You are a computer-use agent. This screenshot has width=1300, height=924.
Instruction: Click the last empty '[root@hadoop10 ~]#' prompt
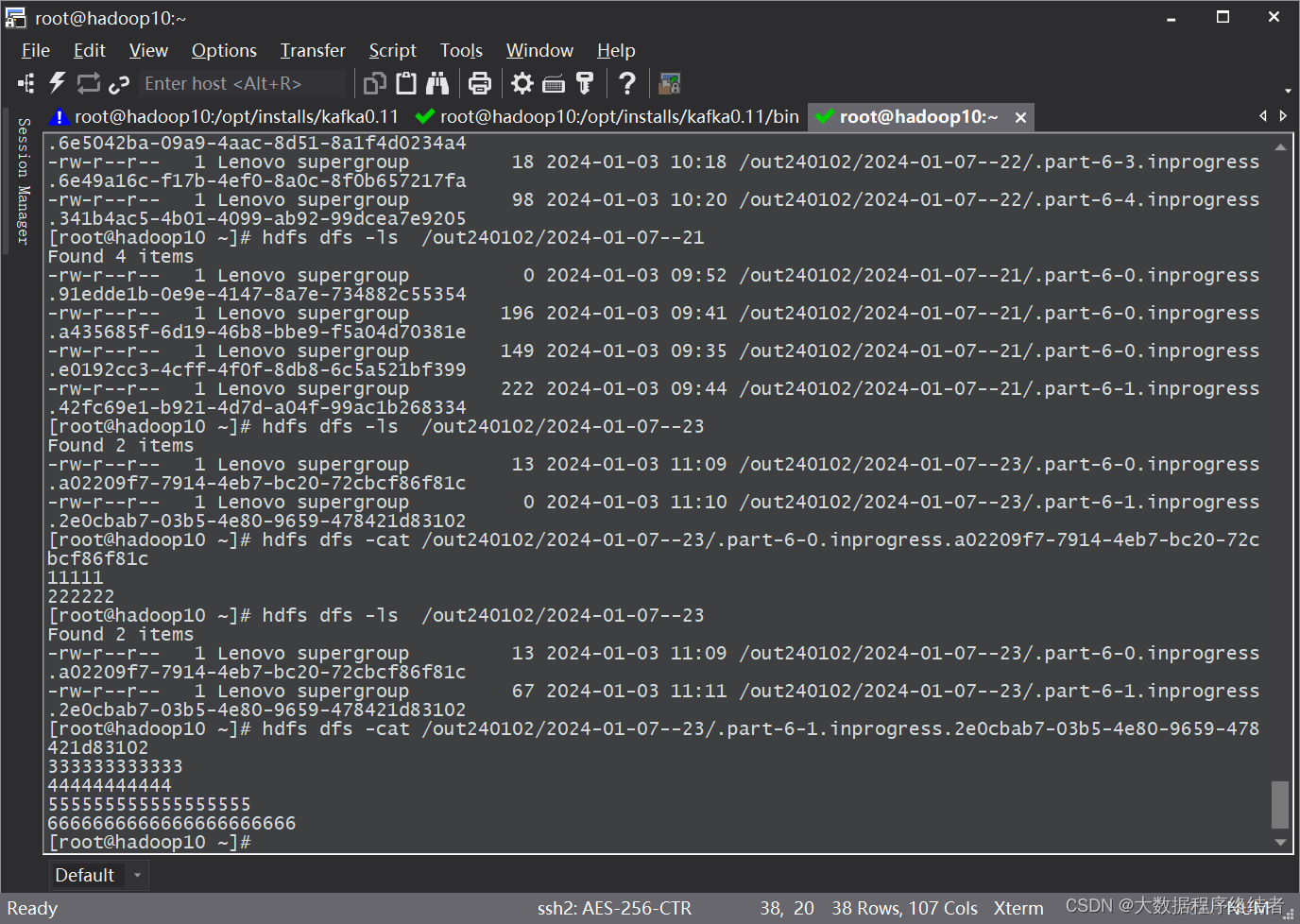pyautogui.click(x=149, y=842)
